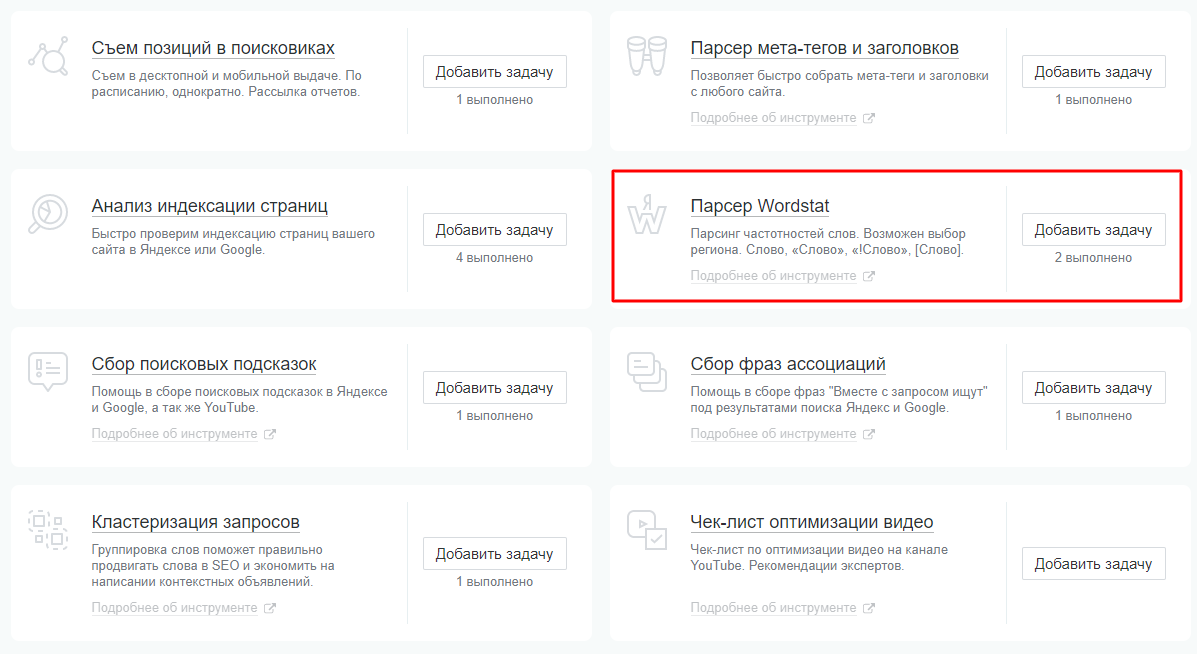Image resolution: width=1197 pixels, height=654 pixels.
Task: Click the search suggestions speech bubble icon
Action: pos(48,372)
